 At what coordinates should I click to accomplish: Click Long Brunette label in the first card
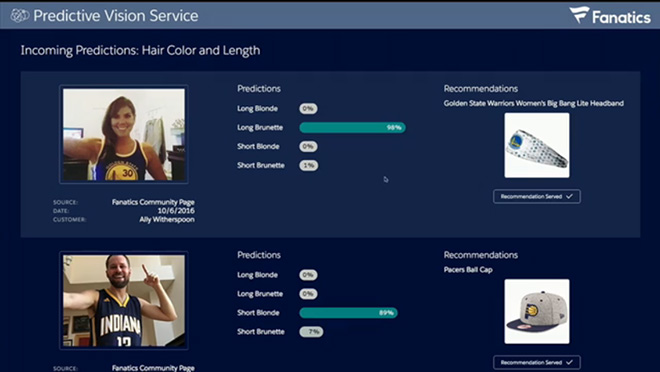point(260,128)
